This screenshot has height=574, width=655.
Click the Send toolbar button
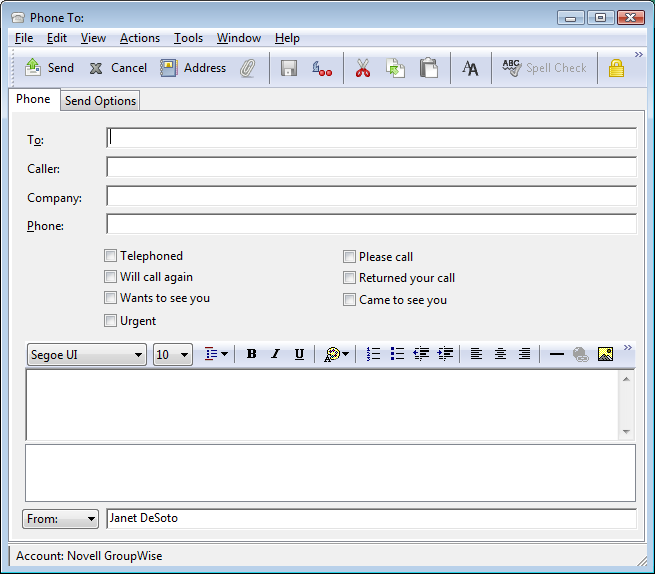(49, 68)
